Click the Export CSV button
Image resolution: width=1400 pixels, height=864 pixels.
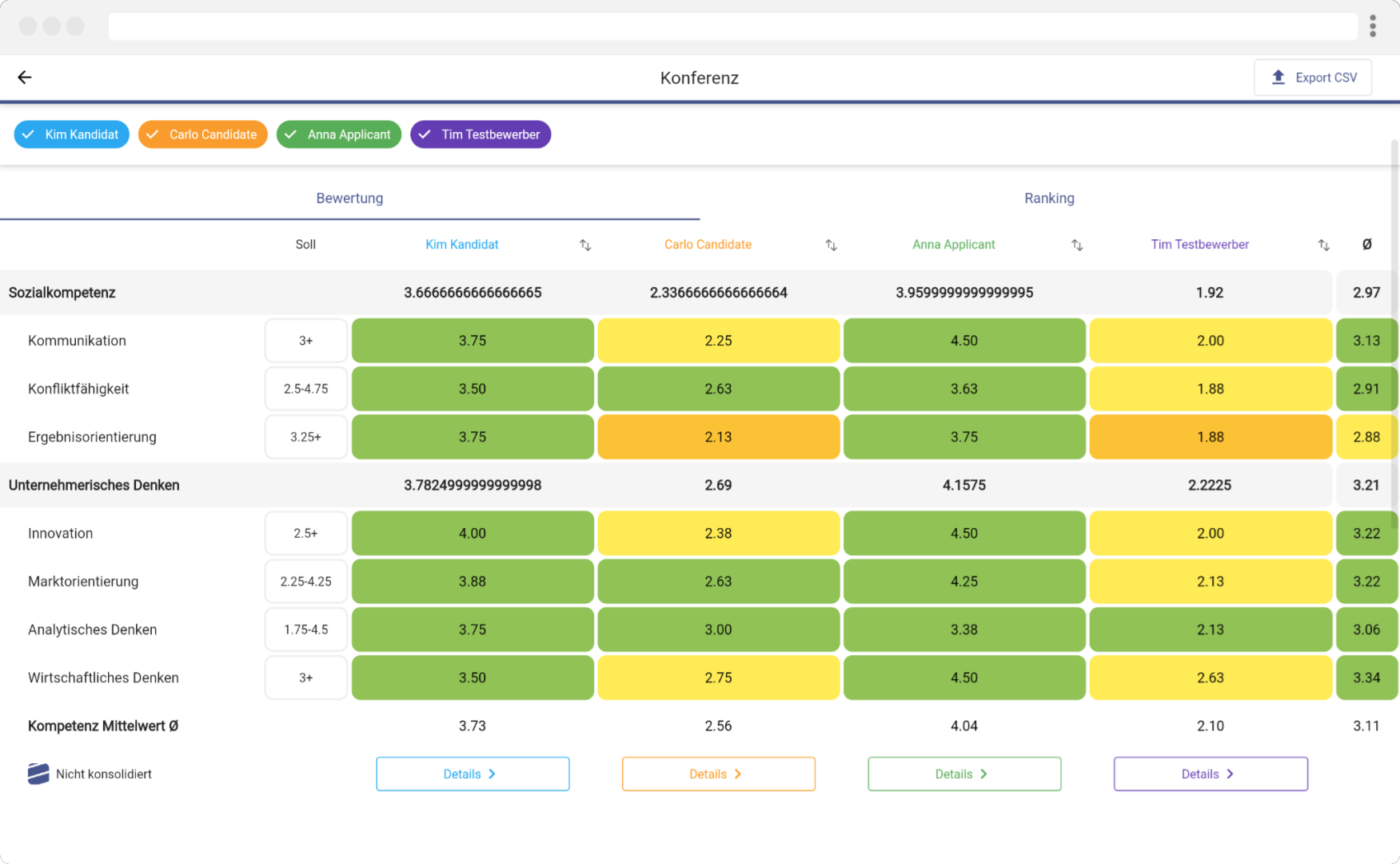[x=1312, y=77]
